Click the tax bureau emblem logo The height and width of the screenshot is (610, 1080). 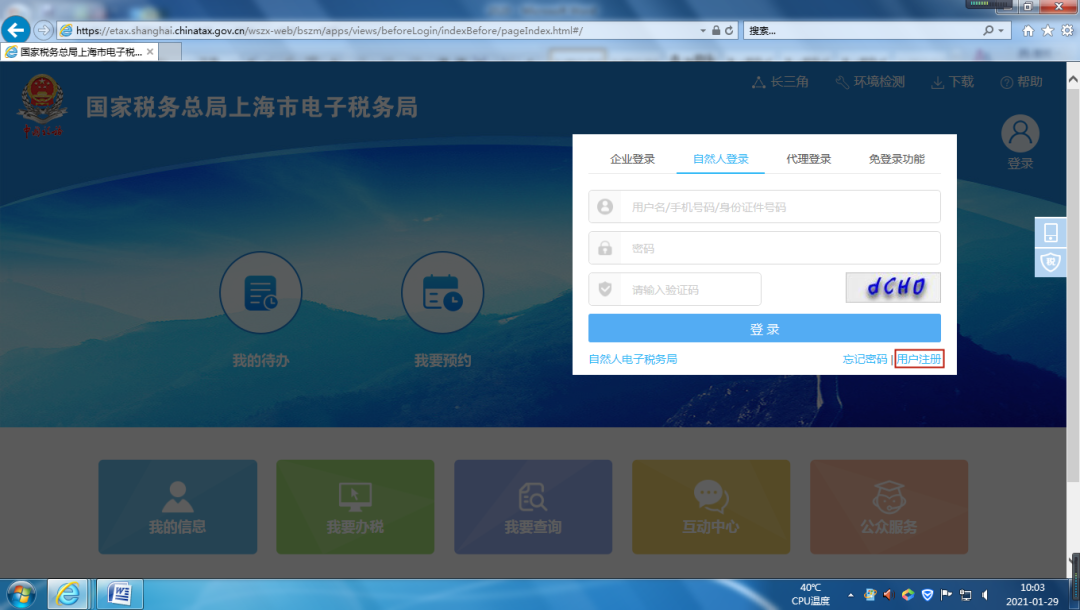(x=43, y=105)
